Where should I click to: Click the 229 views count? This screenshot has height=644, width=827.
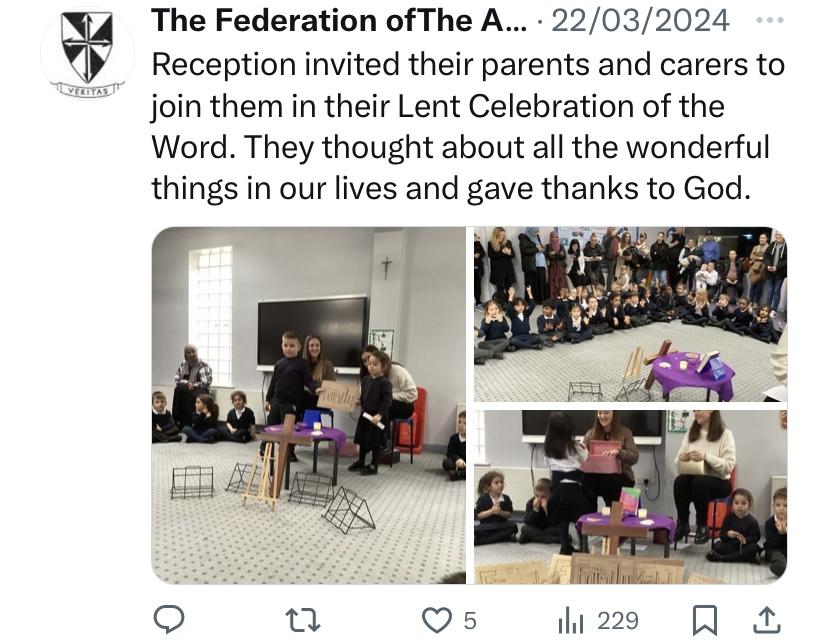[617, 621]
